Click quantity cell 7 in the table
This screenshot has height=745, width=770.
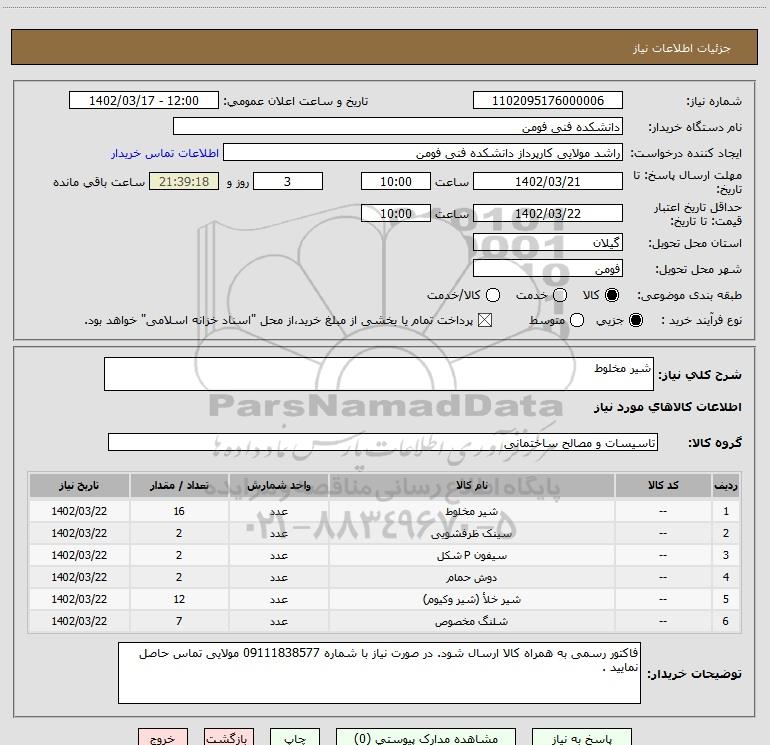pos(179,621)
